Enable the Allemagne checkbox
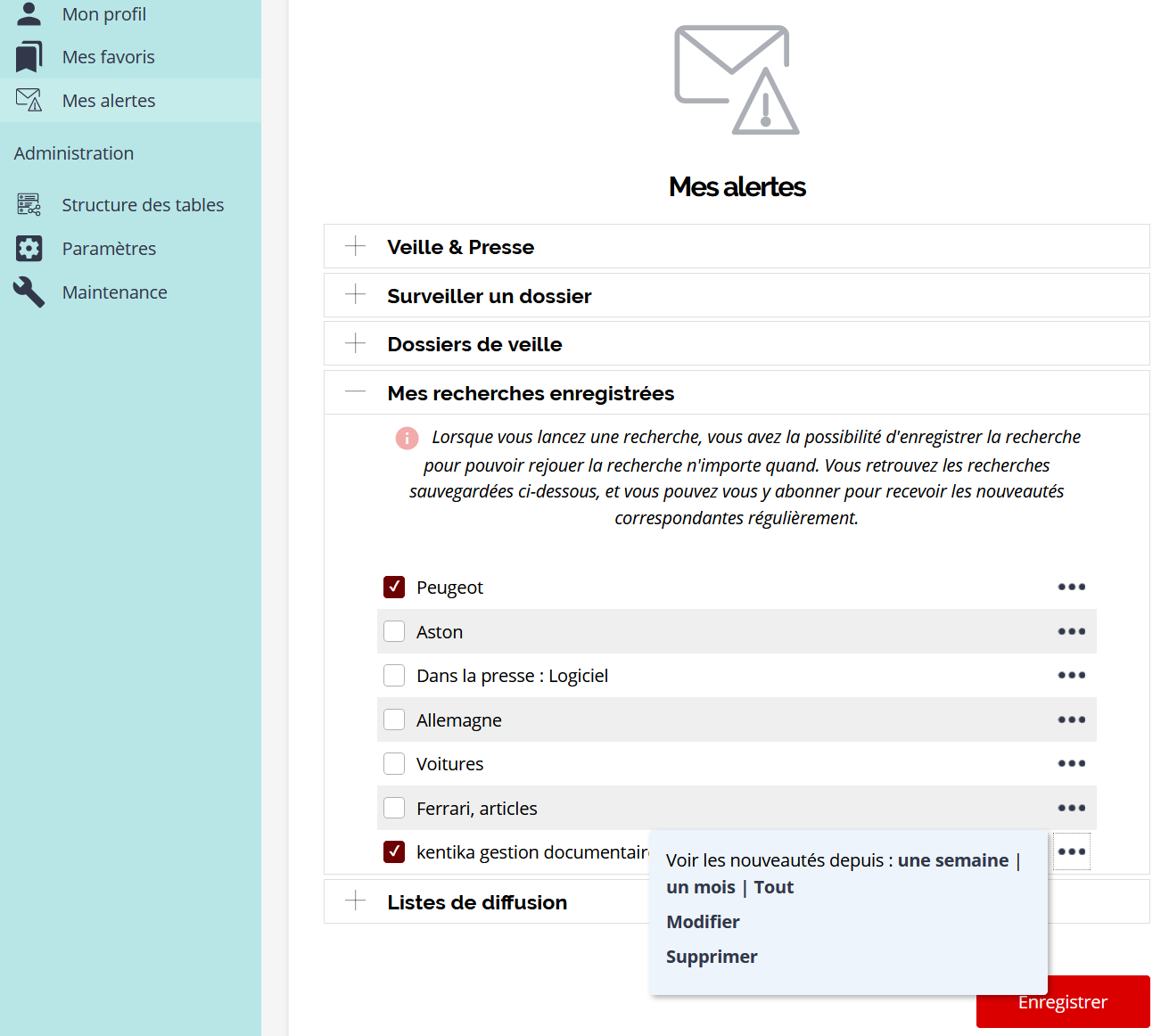The height and width of the screenshot is (1036, 1161). (x=394, y=719)
